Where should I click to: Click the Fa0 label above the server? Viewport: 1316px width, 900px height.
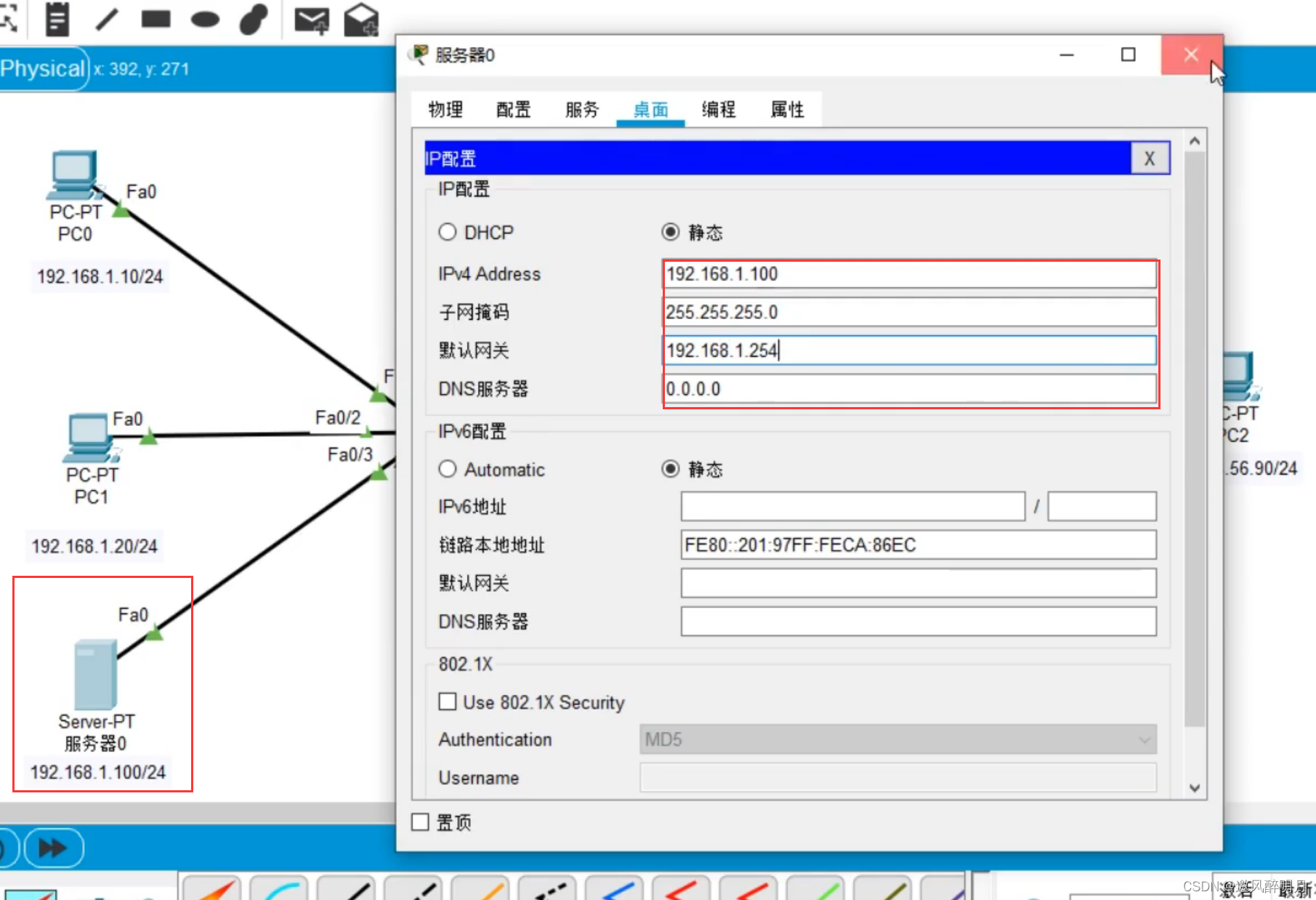click(133, 615)
